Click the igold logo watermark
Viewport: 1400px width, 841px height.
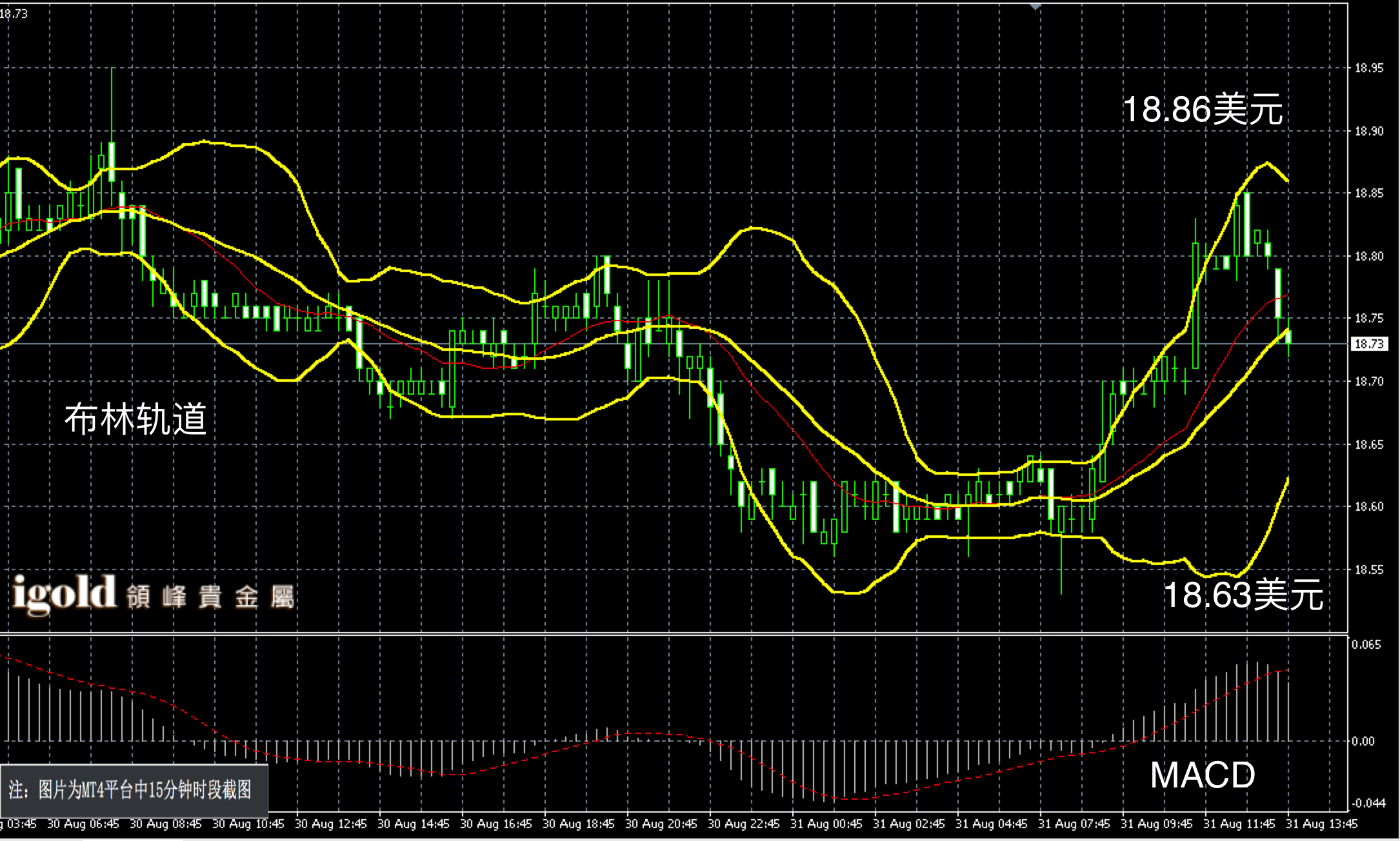(63, 593)
